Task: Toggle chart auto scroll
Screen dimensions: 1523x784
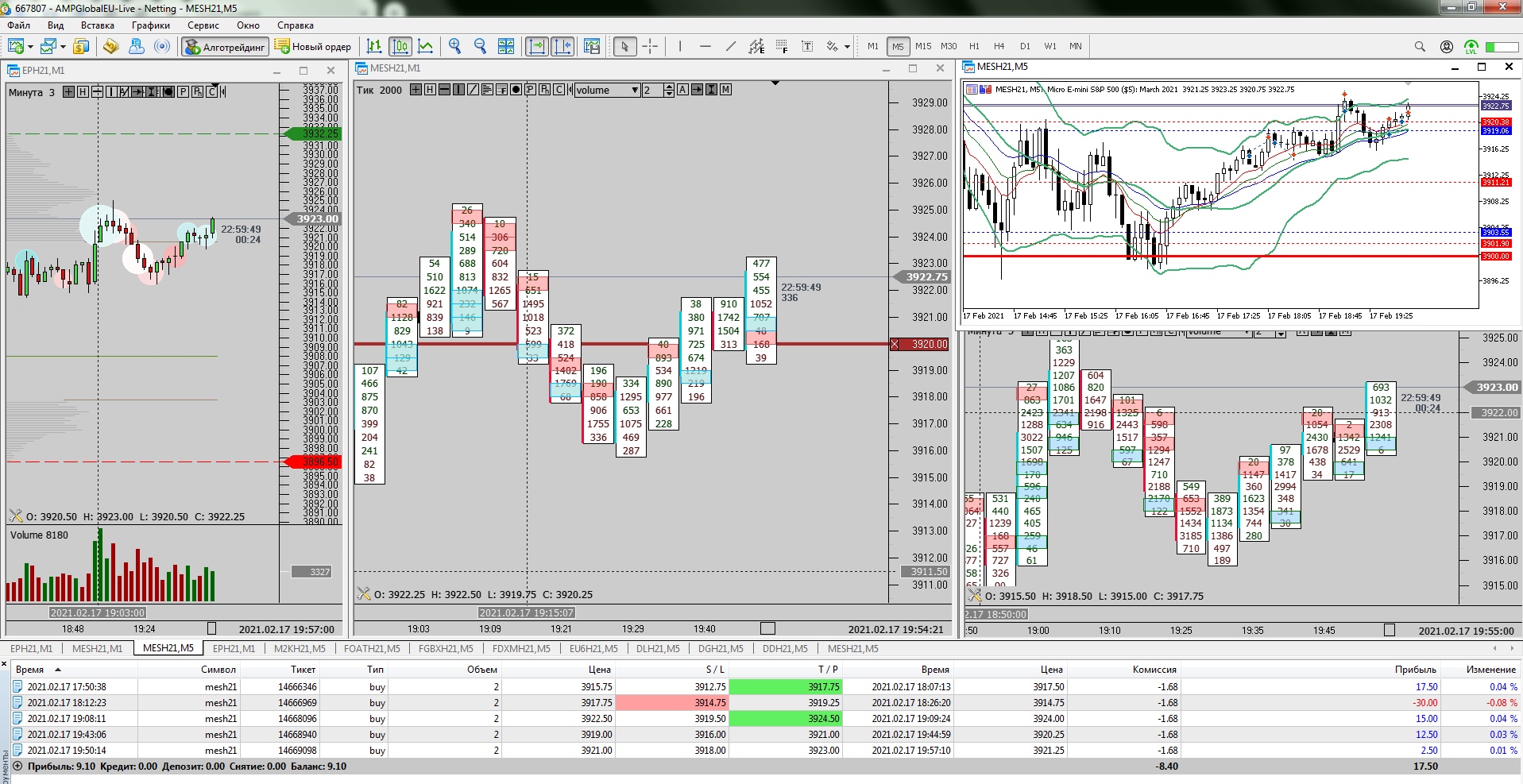Action: (537, 46)
